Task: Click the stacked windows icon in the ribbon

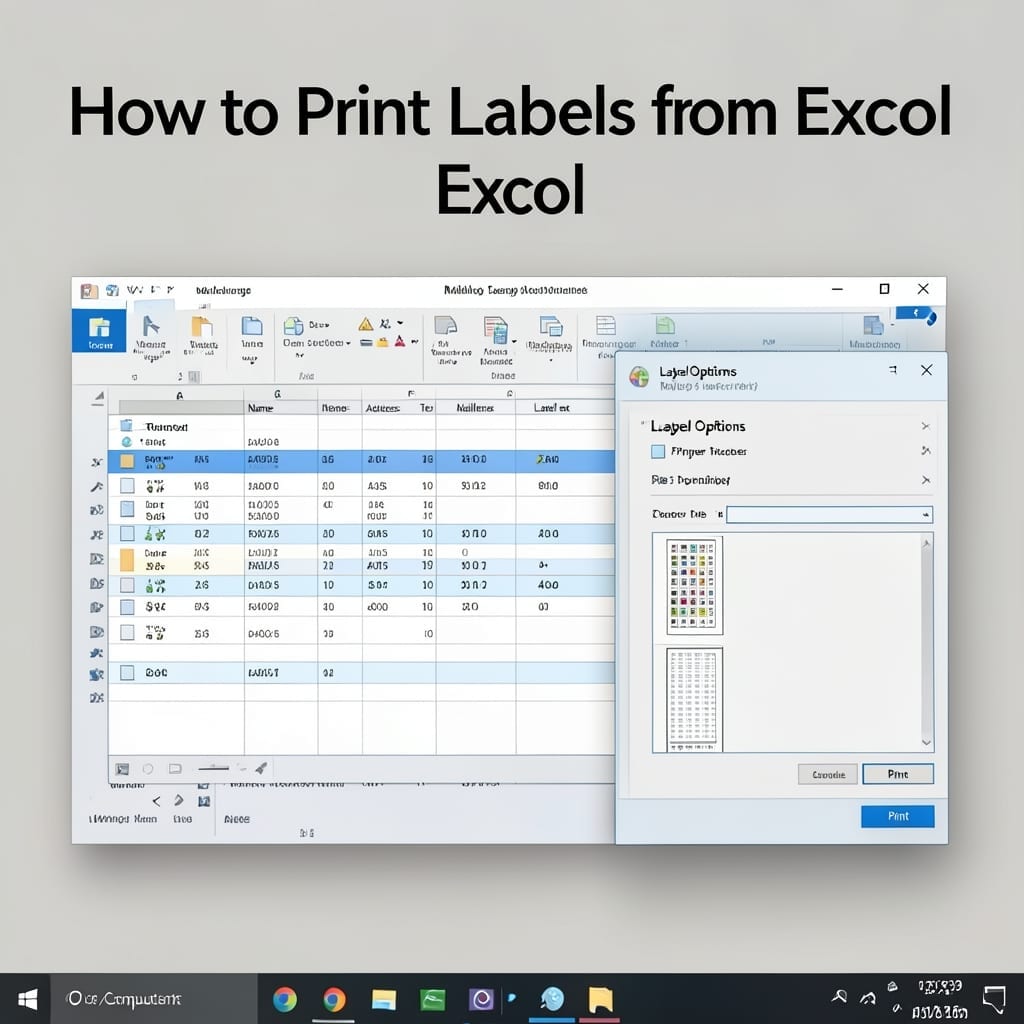Action: coord(551,326)
